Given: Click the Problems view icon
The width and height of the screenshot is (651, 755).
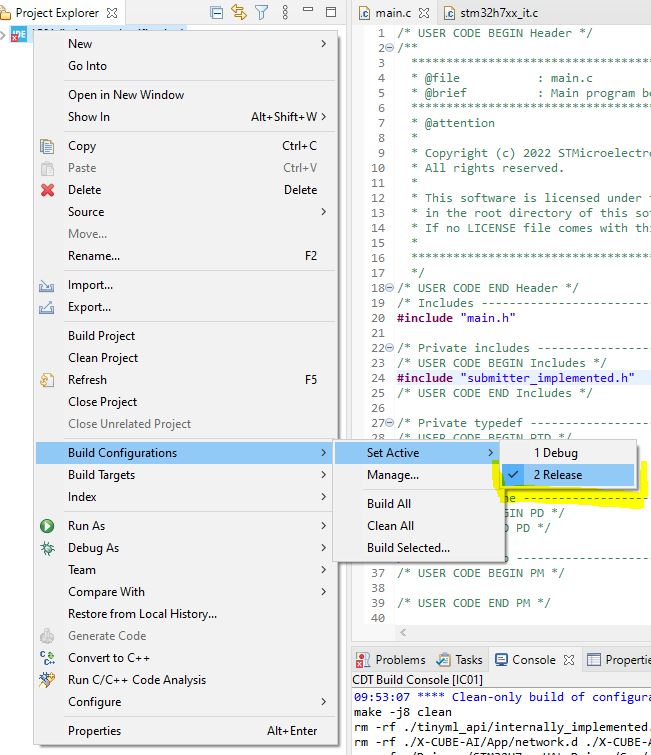Looking at the screenshot, I should point(363,660).
